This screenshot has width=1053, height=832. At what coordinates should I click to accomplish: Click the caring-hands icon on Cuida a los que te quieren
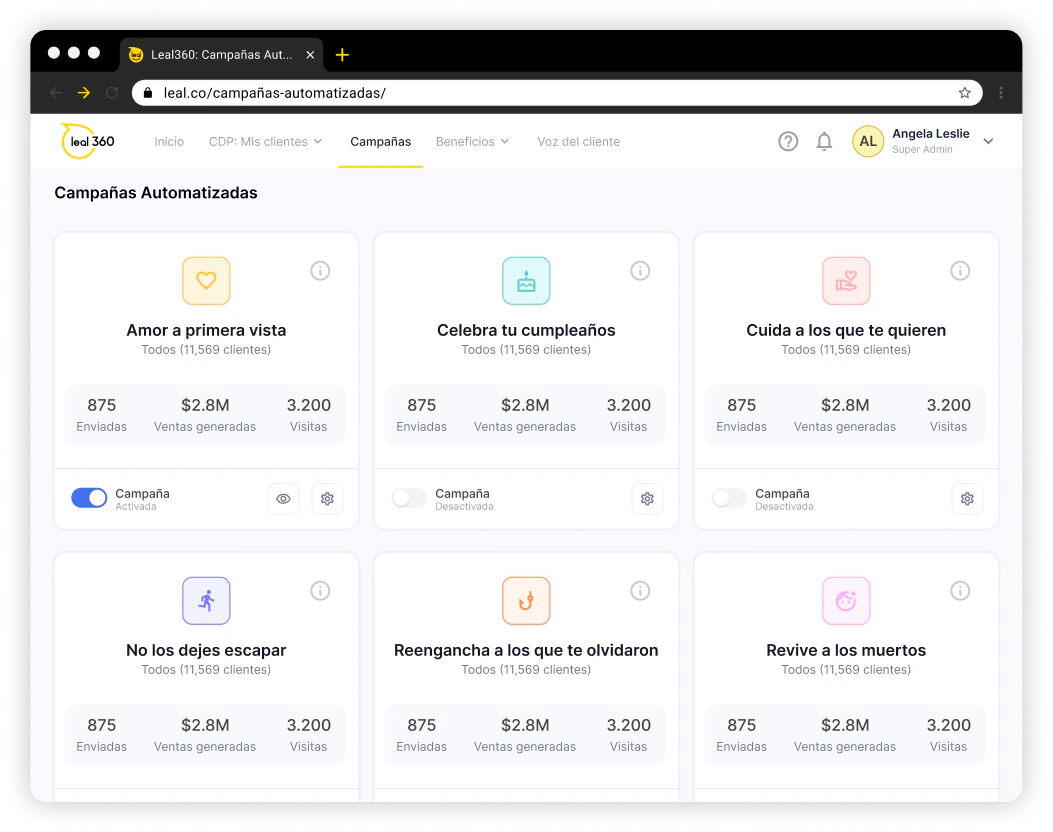846,281
